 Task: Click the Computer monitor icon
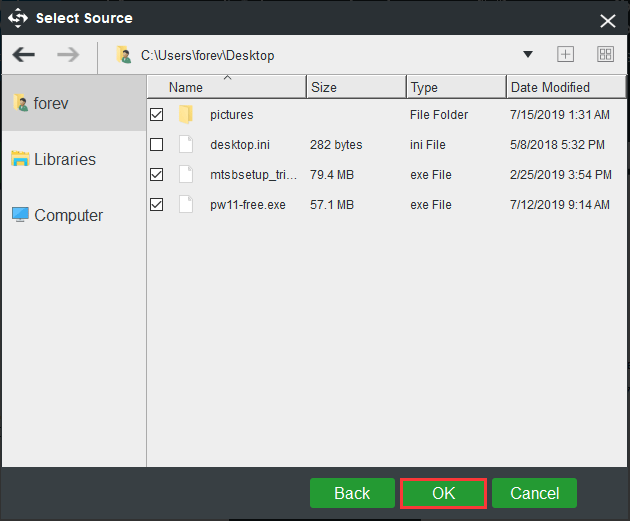(20, 215)
